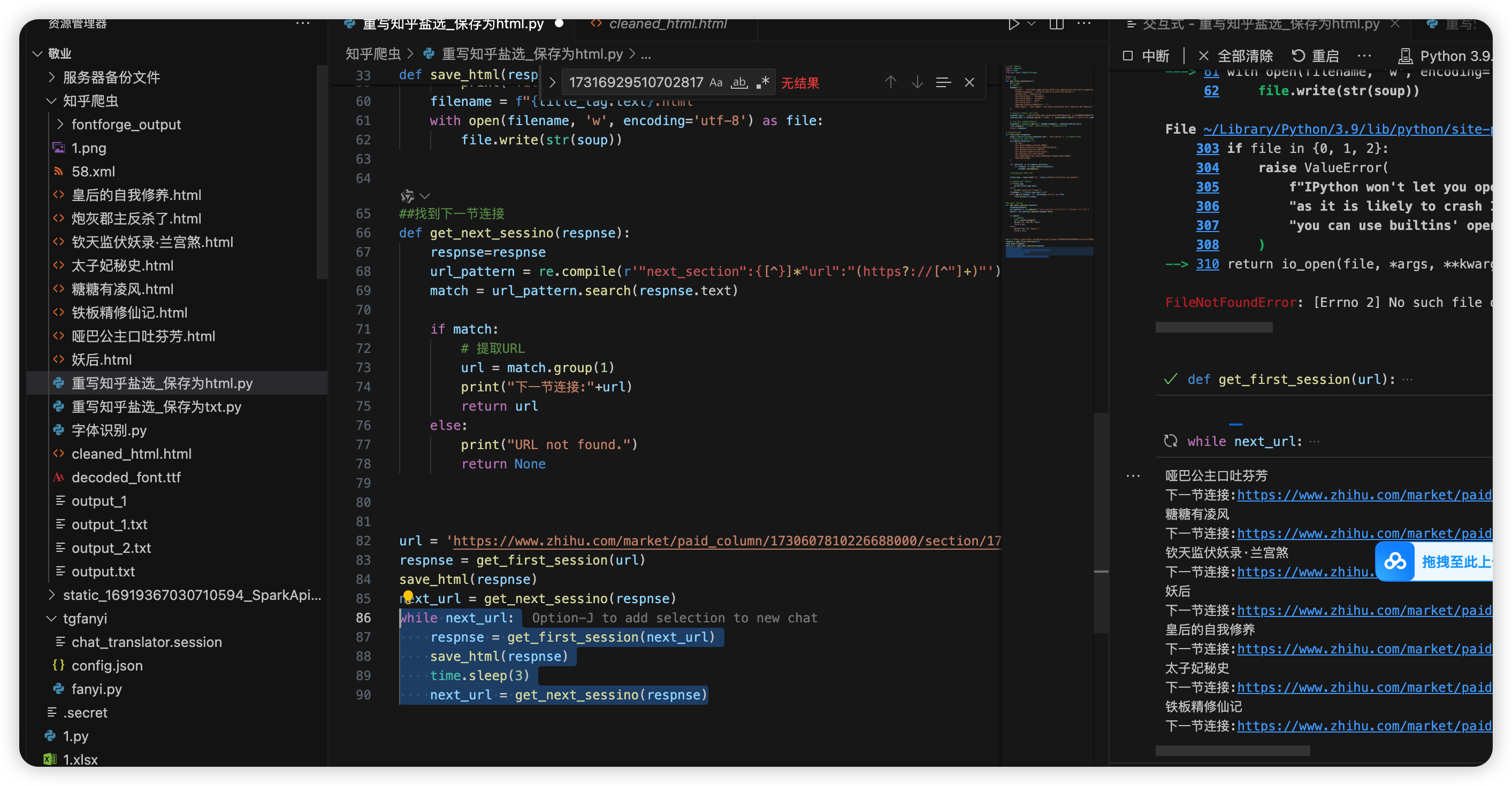Image resolution: width=1512 pixels, height=786 pixels.
Task: Click the editor vertical scrollbar
Action: pyautogui.click(x=1101, y=522)
